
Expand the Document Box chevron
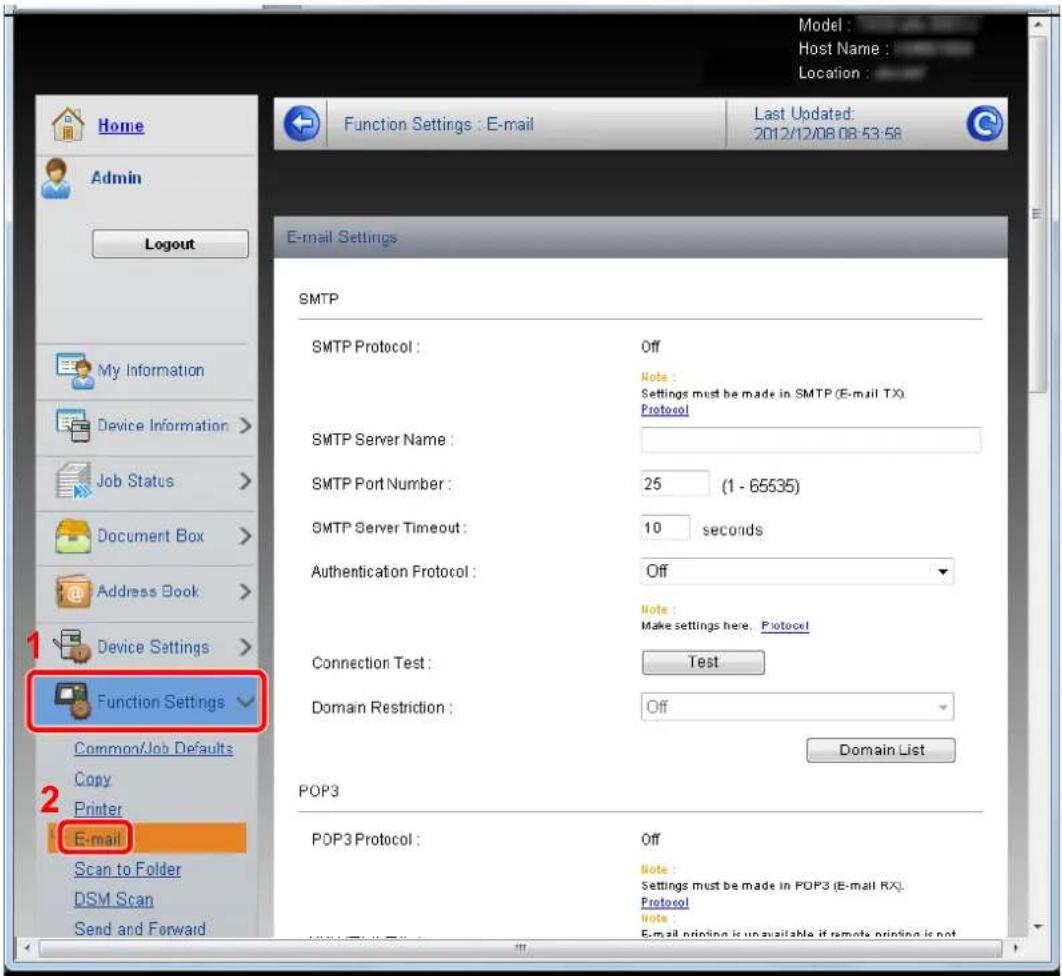[x=245, y=536]
